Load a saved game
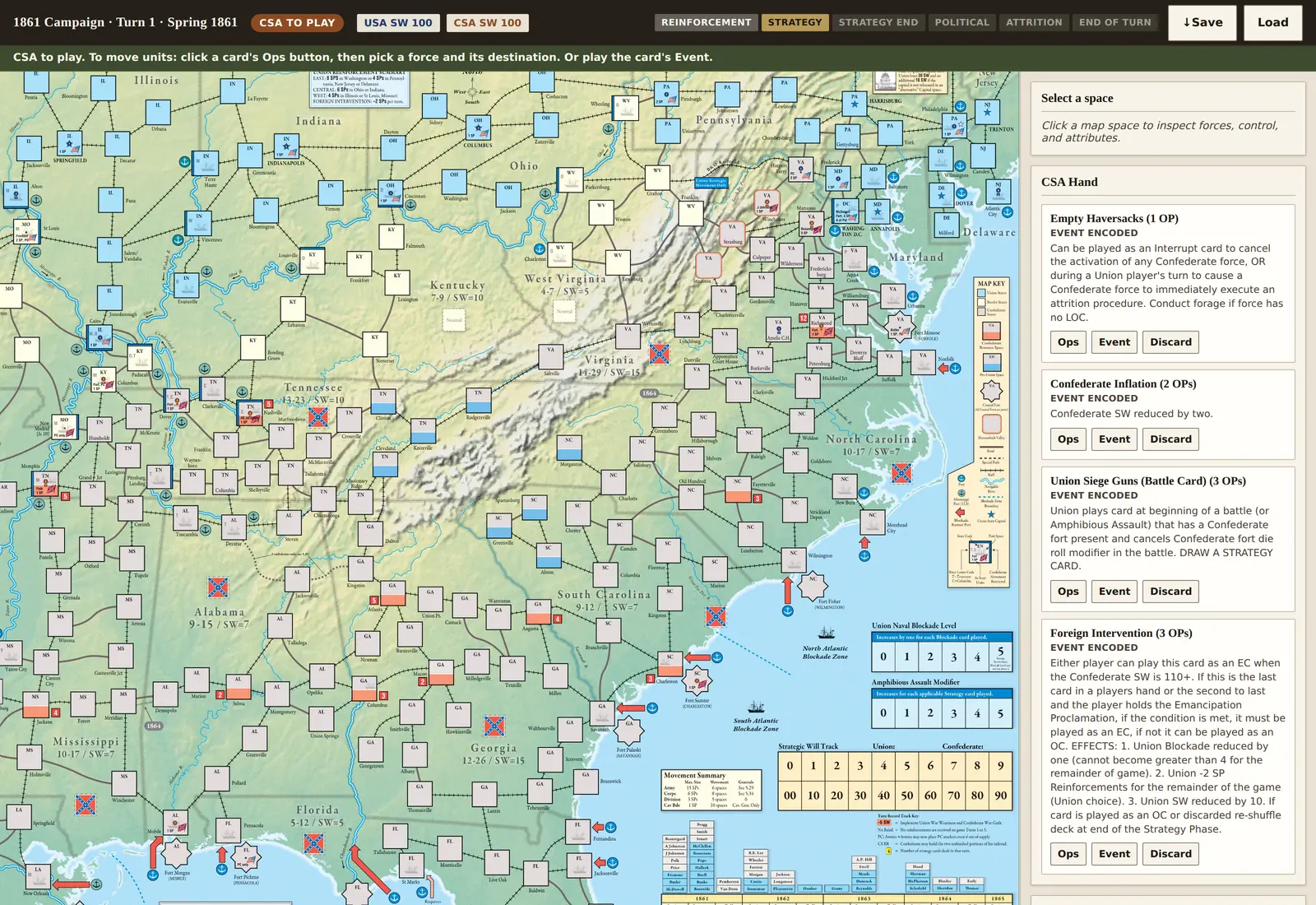Viewport: 1316px width, 905px height. (1272, 22)
